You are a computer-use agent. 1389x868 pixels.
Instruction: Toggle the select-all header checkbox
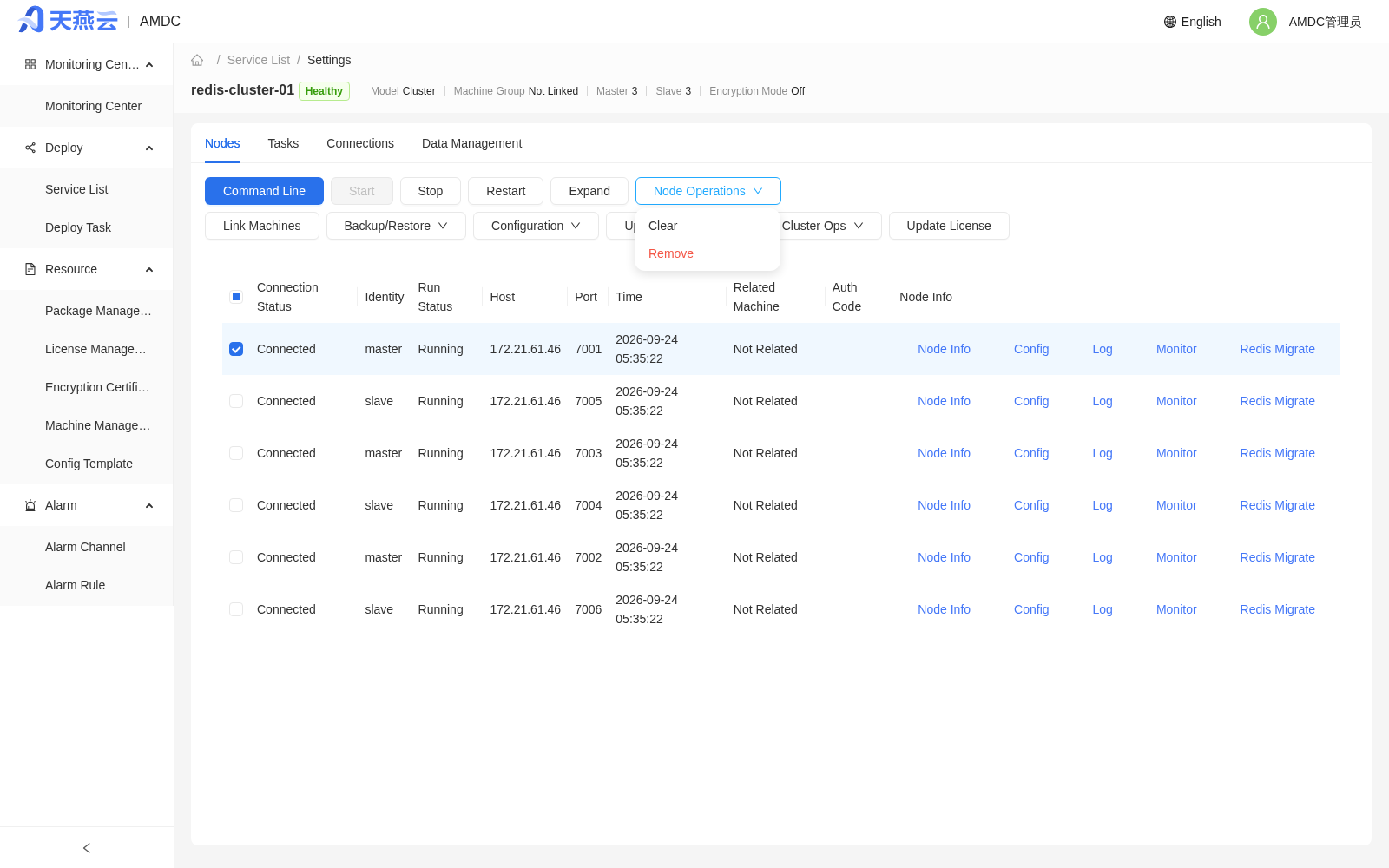(x=236, y=297)
